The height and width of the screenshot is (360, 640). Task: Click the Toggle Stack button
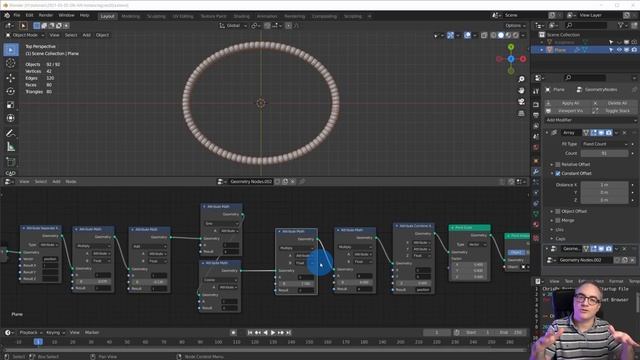point(614,111)
